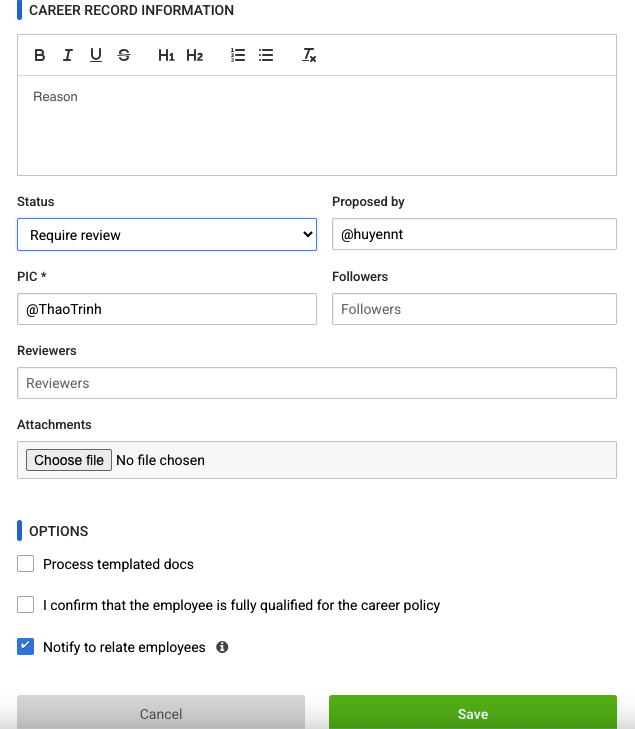Click the 'No file chosen' text

click(160, 460)
